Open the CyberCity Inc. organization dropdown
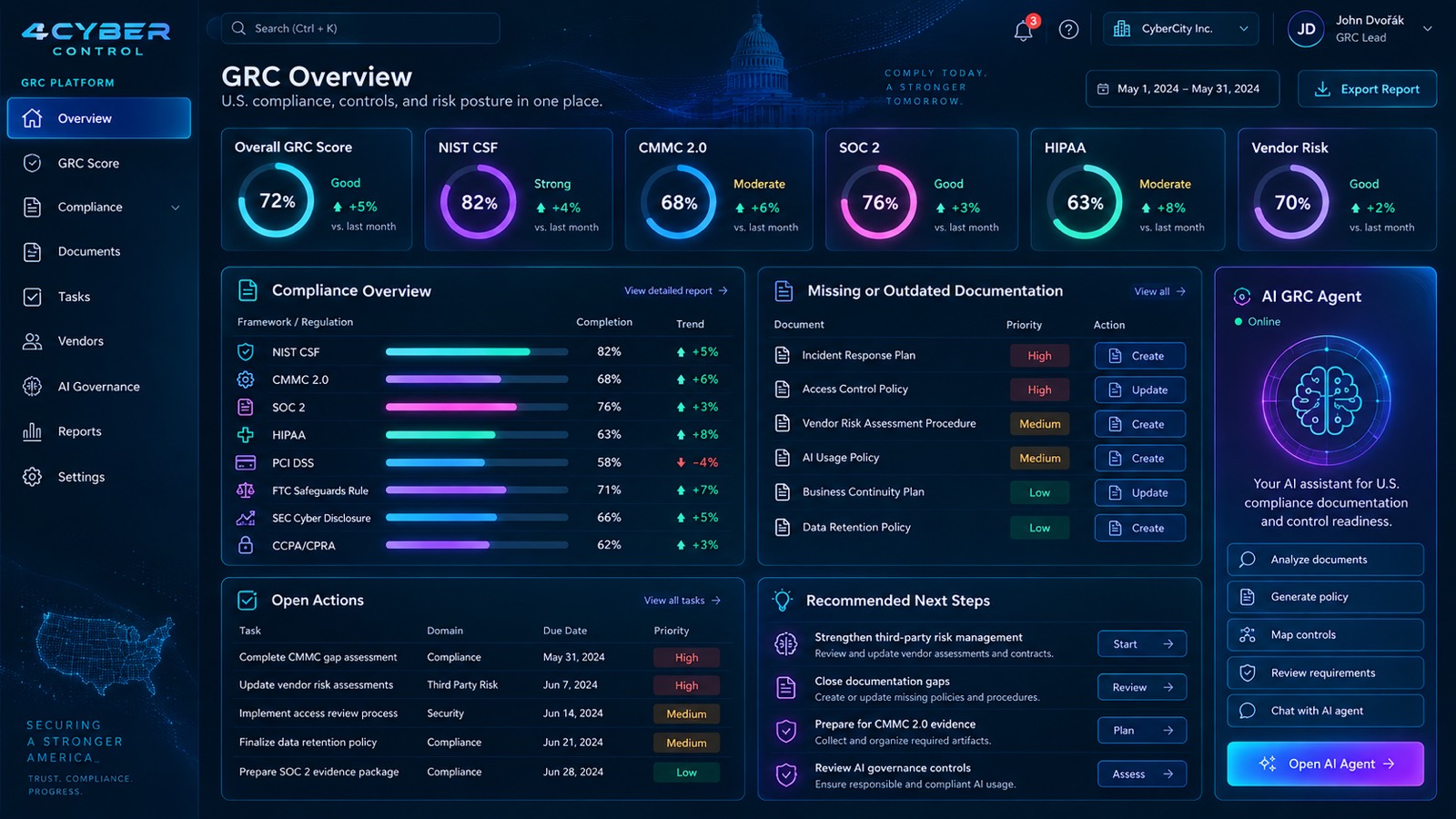1456x819 pixels. click(x=1181, y=29)
